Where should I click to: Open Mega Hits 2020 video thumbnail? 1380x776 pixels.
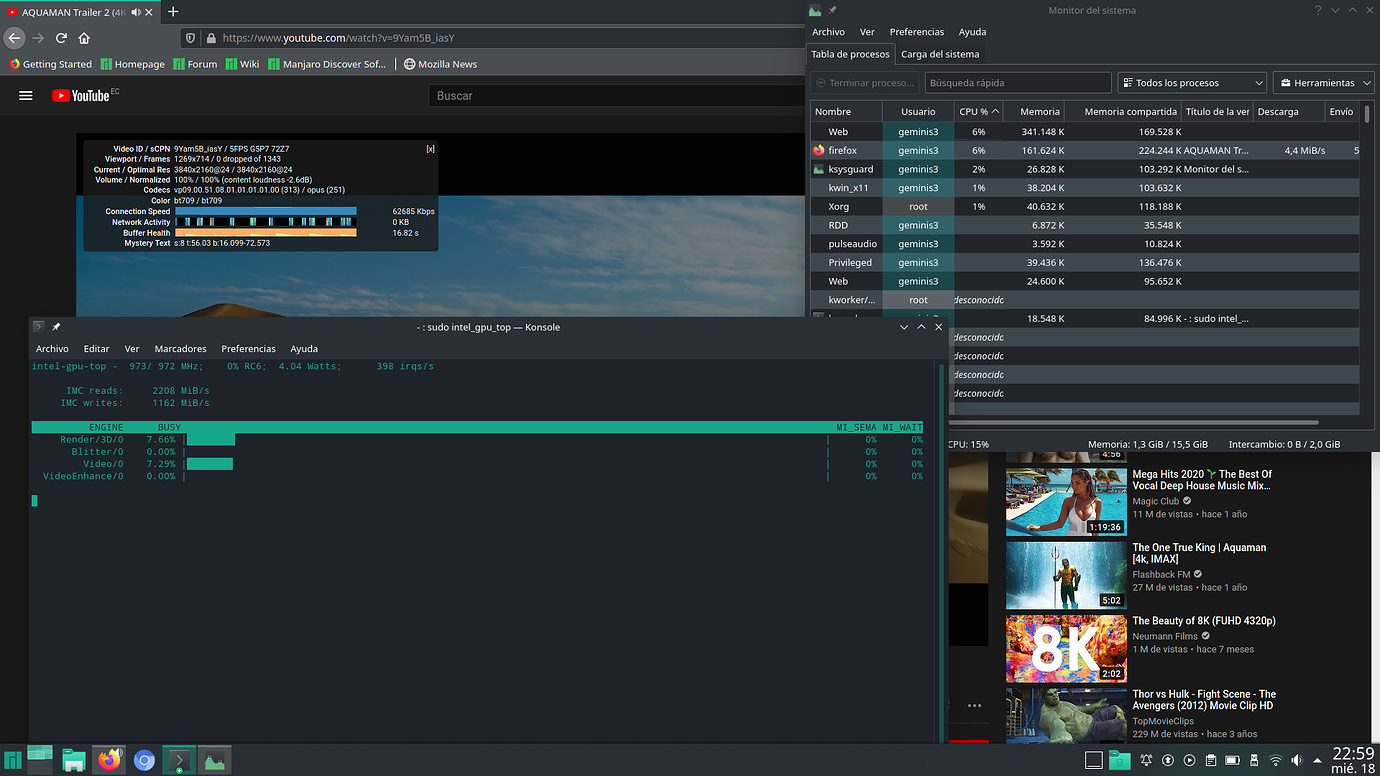tap(1066, 502)
